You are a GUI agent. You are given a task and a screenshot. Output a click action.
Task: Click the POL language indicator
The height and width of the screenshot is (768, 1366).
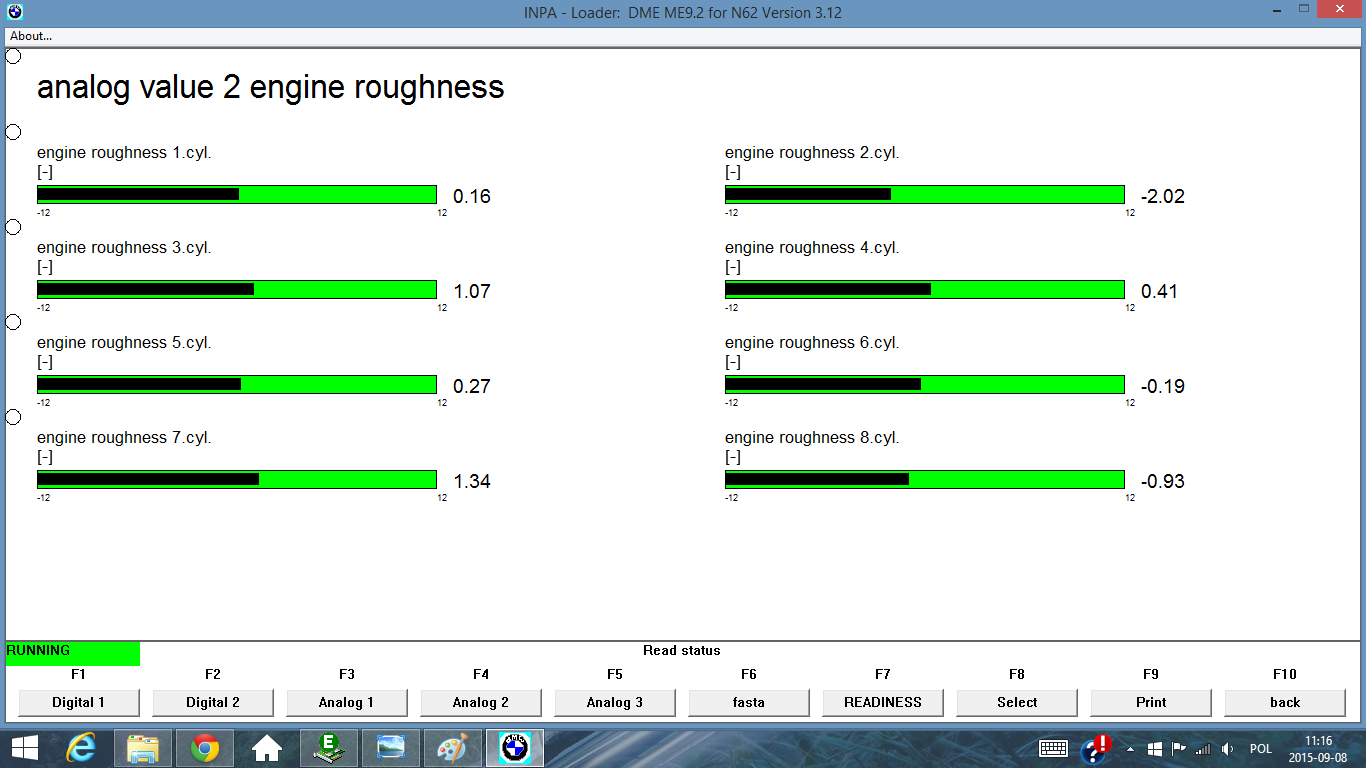pos(1260,748)
